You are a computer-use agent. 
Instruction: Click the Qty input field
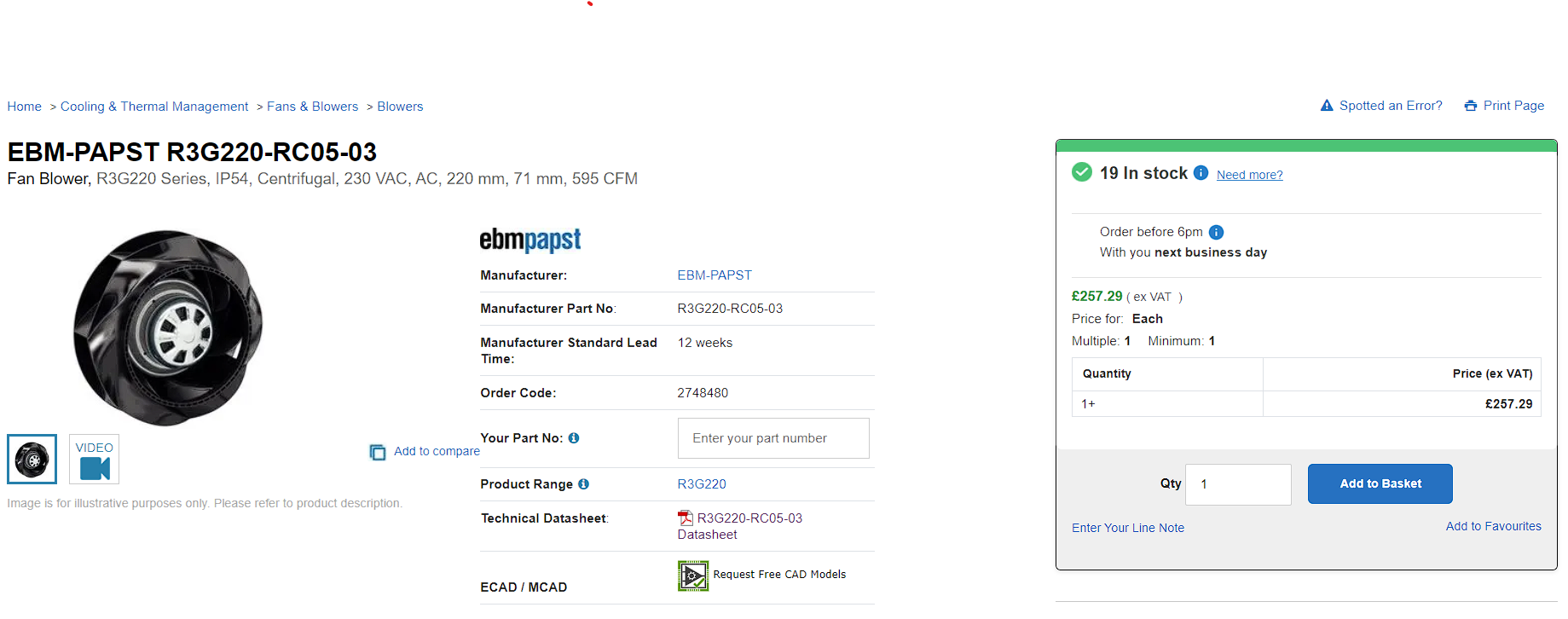pos(1238,484)
